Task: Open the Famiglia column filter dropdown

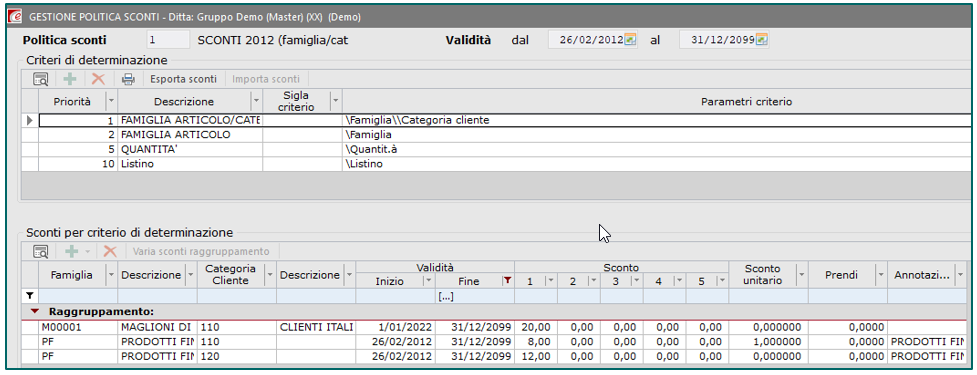Action: [x=112, y=274]
